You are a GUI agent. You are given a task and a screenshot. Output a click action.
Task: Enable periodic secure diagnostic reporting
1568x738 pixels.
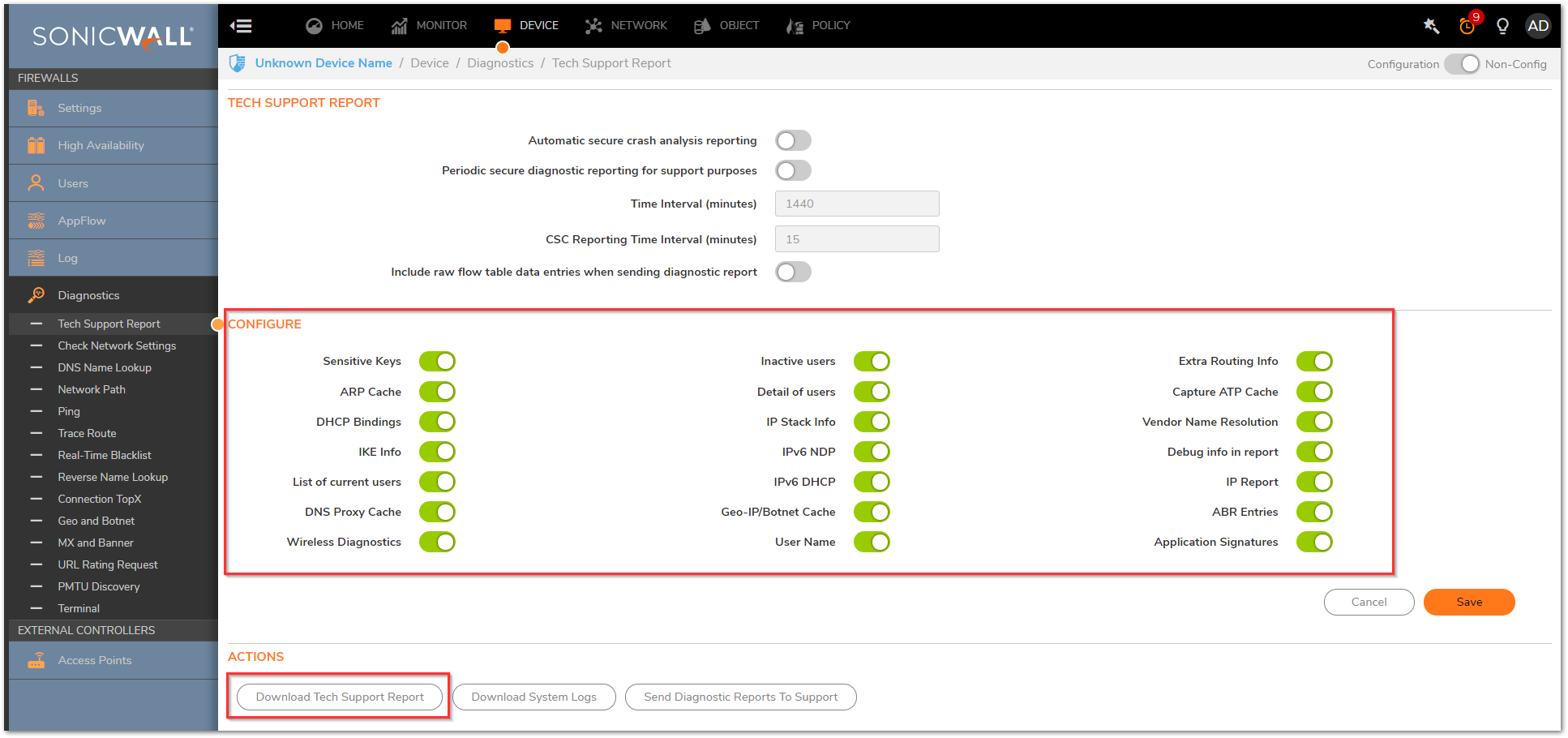tap(793, 170)
